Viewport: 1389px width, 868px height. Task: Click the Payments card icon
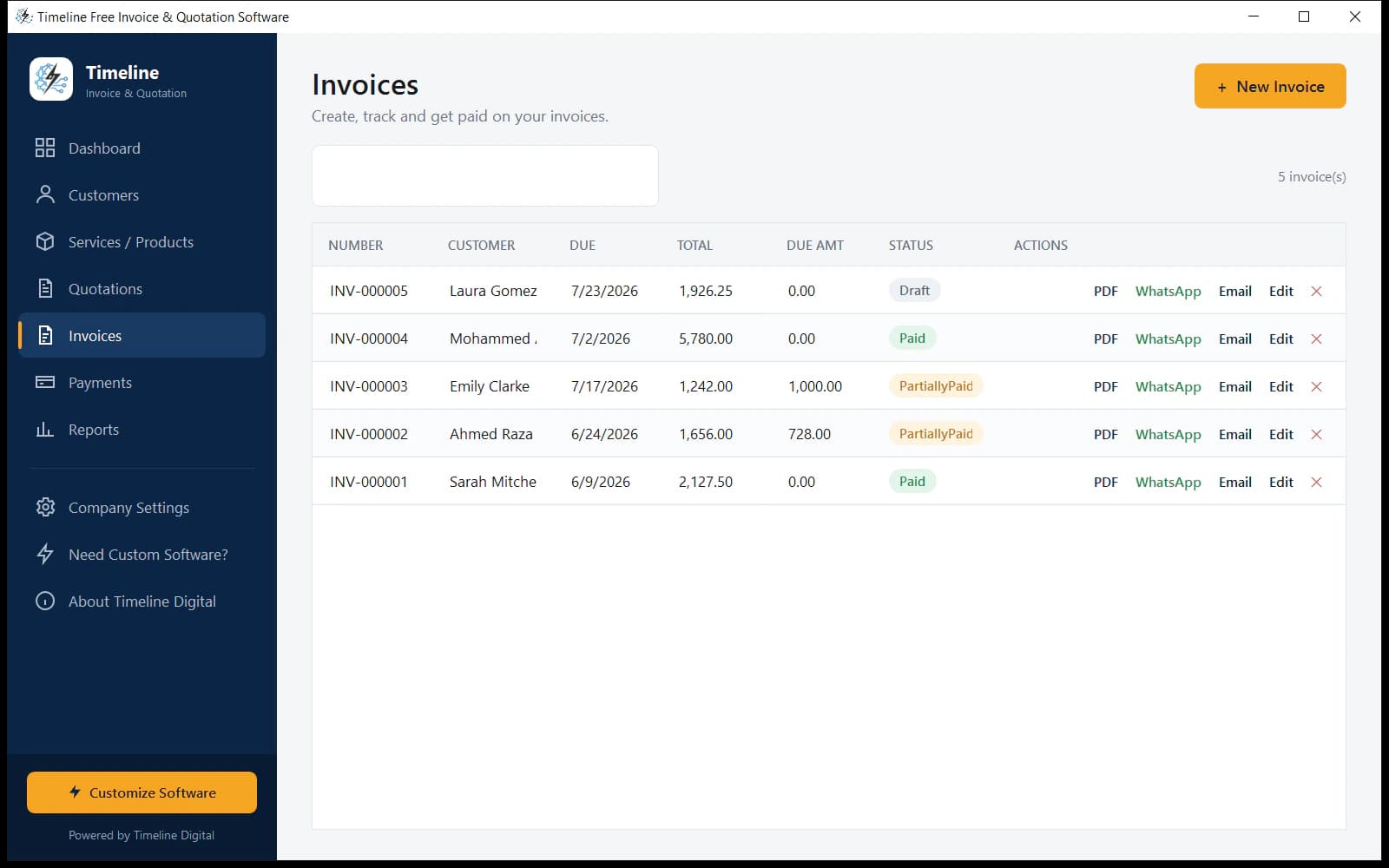(45, 382)
